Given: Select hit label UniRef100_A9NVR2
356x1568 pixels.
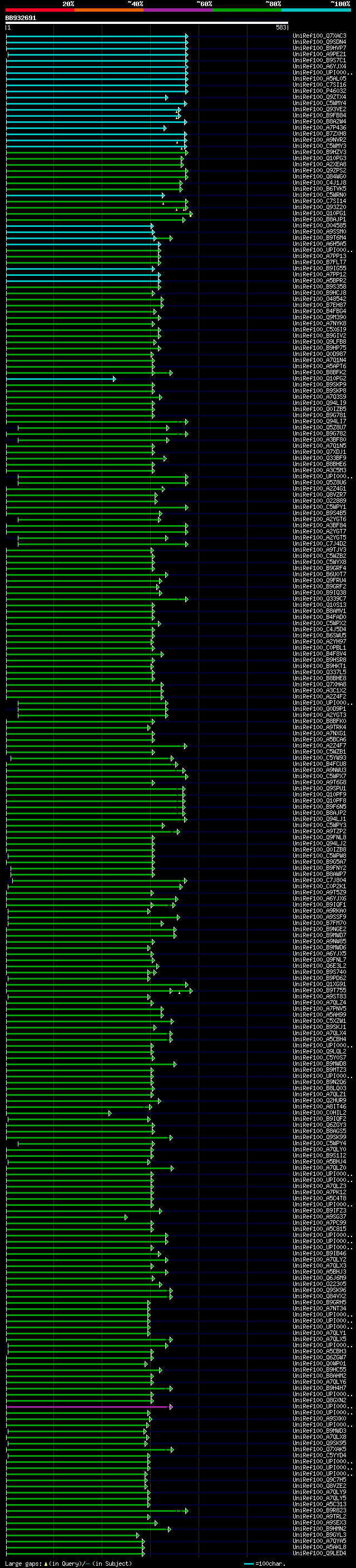Looking at the screenshot, I should [319, 140].
